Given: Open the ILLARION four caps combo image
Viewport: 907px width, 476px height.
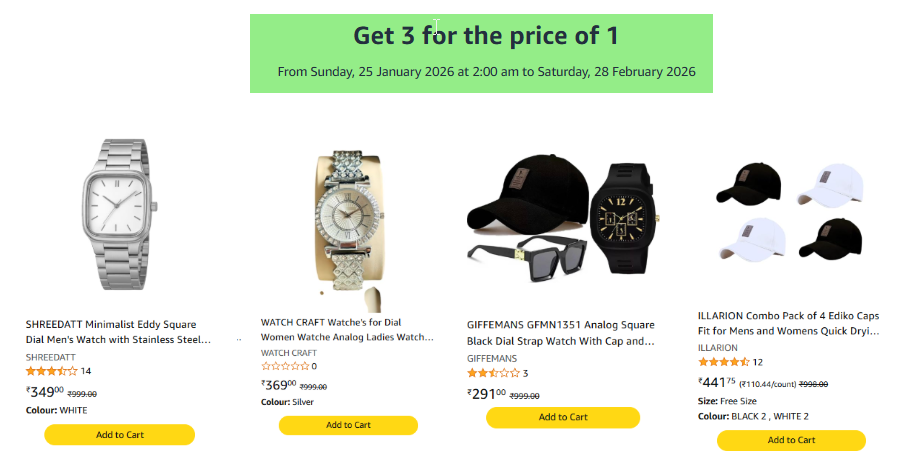Looking at the screenshot, I should coord(790,215).
